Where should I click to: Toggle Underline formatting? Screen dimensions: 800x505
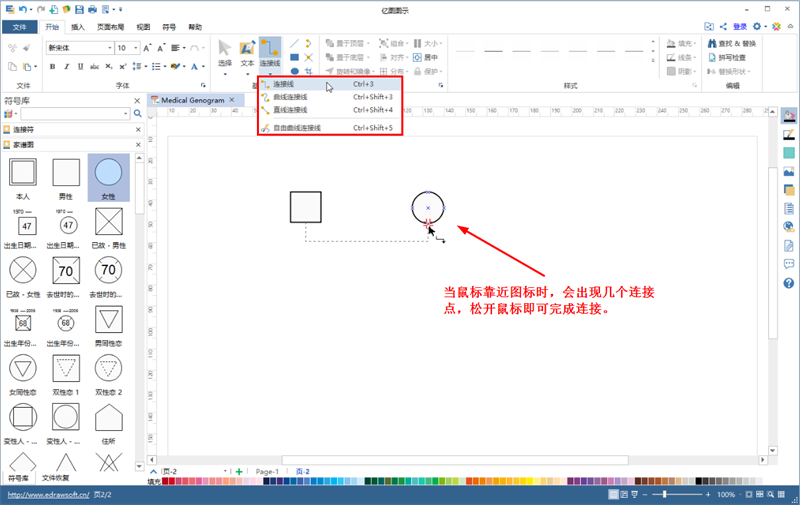click(x=80, y=66)
